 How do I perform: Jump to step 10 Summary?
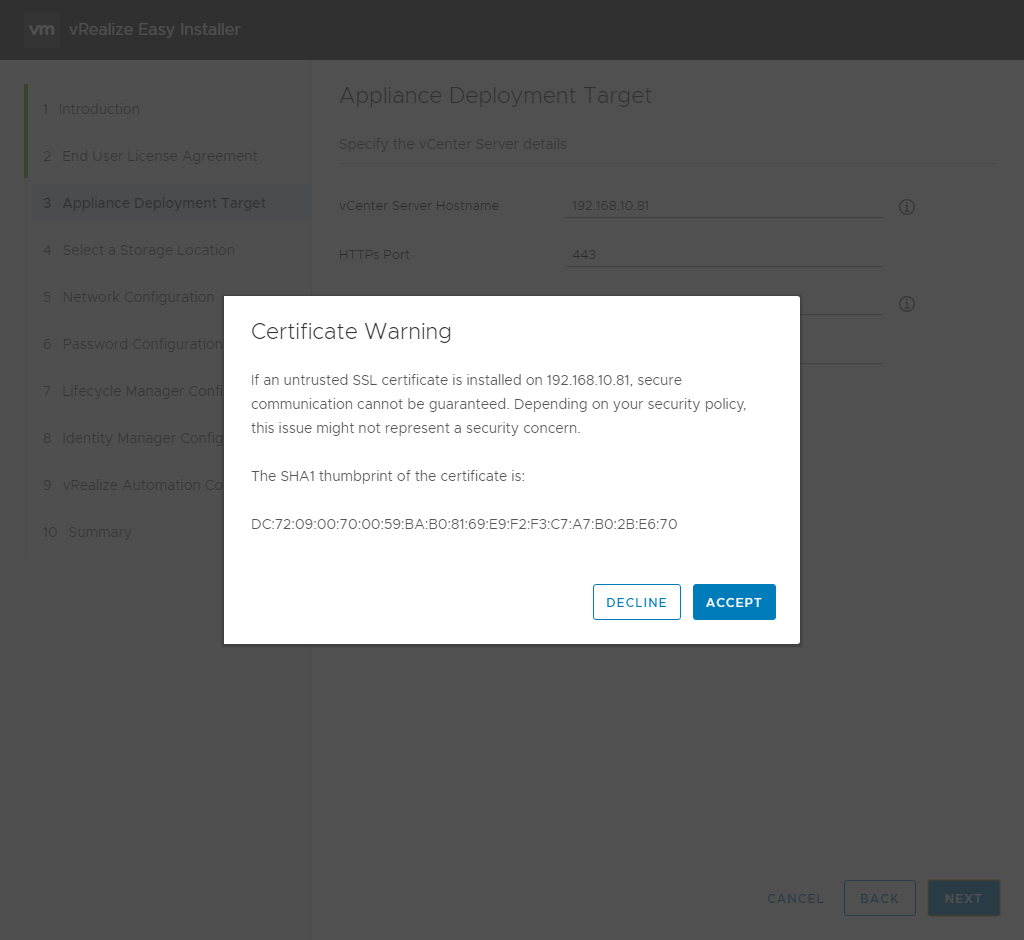click(88, 532)
